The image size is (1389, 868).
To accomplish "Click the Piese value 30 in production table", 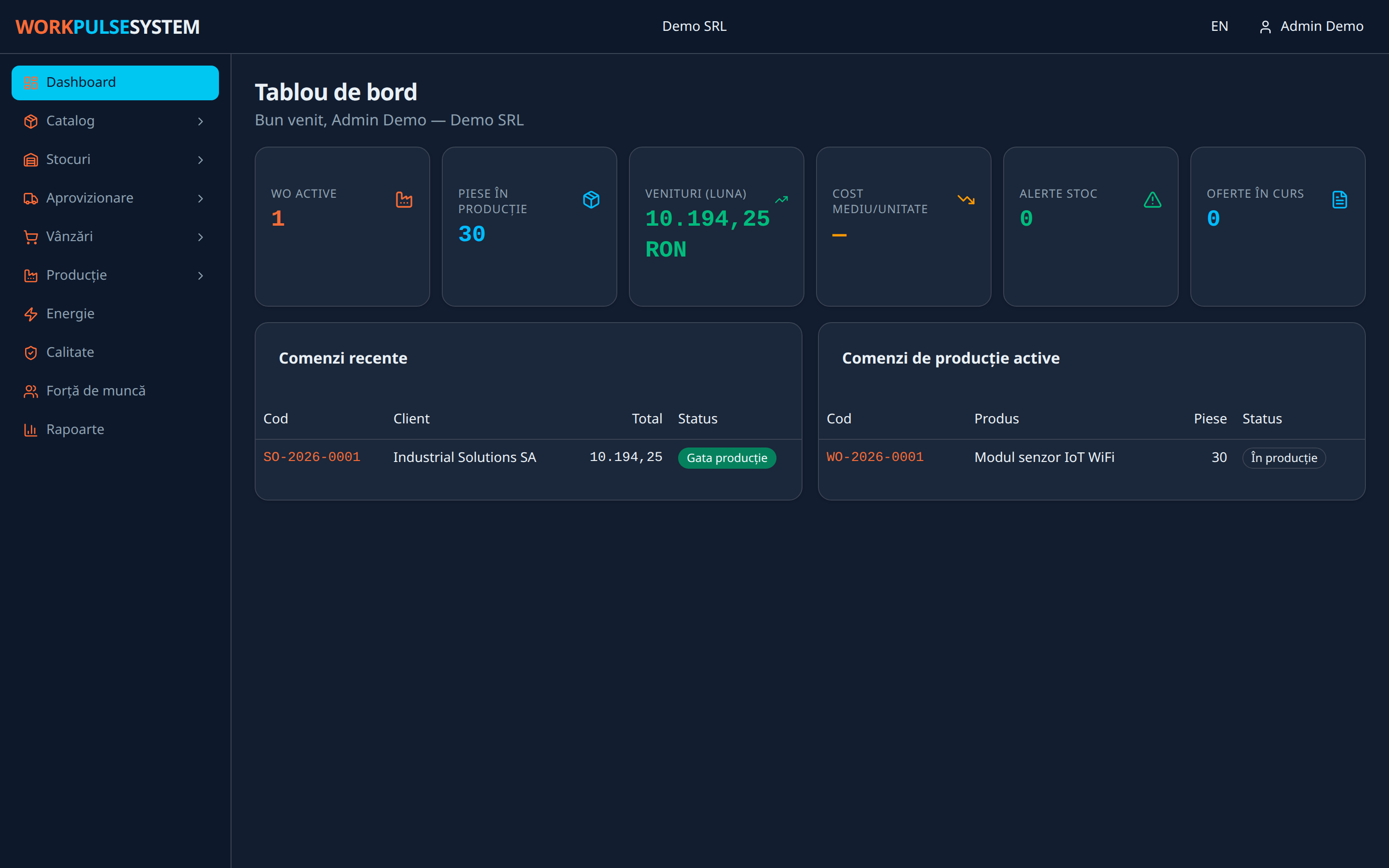I will pyautogui.click(x=1219, y=457).
